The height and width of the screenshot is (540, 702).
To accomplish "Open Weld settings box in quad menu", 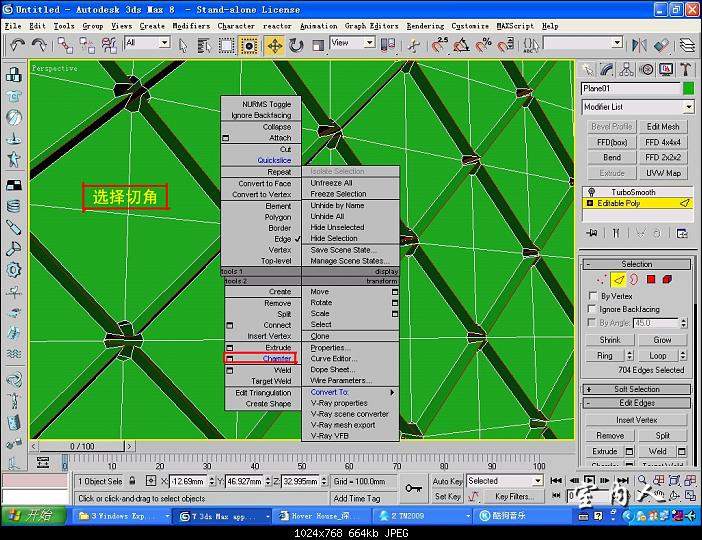I will click(x=230, y=370).
